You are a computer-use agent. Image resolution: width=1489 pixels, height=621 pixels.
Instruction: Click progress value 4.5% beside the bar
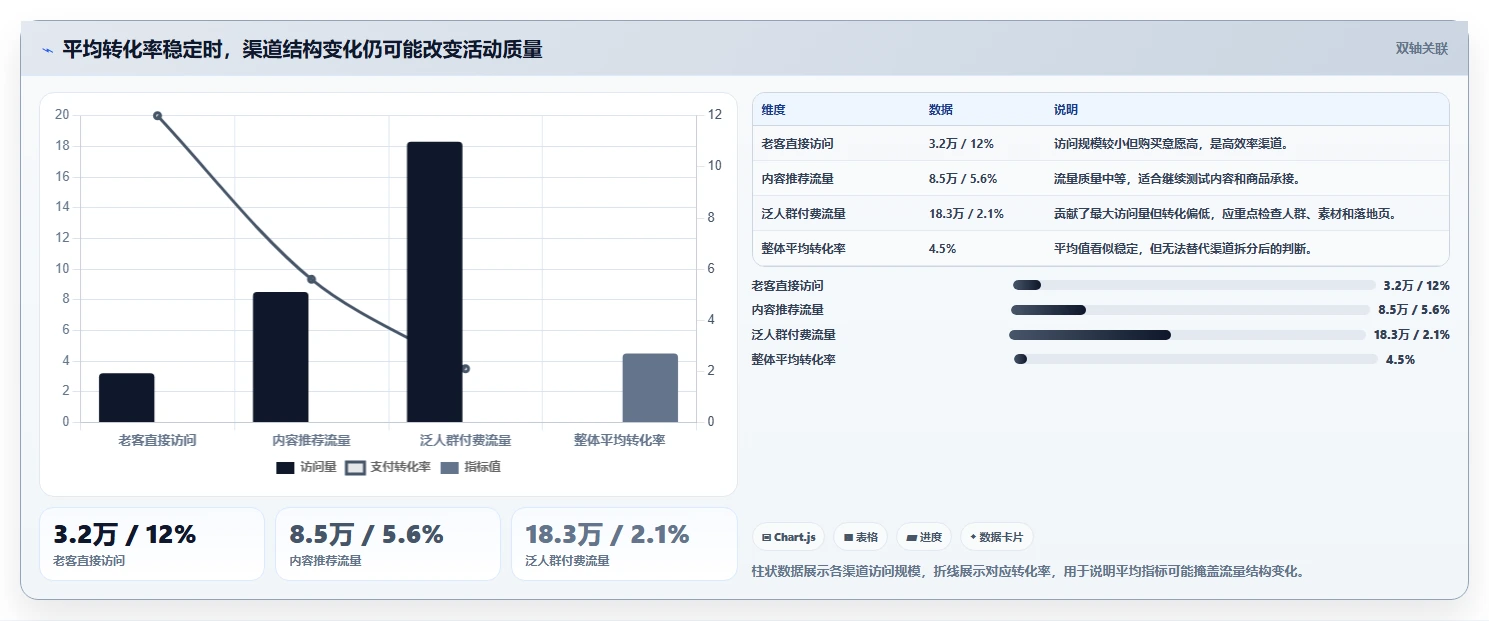click(1400, 360)
